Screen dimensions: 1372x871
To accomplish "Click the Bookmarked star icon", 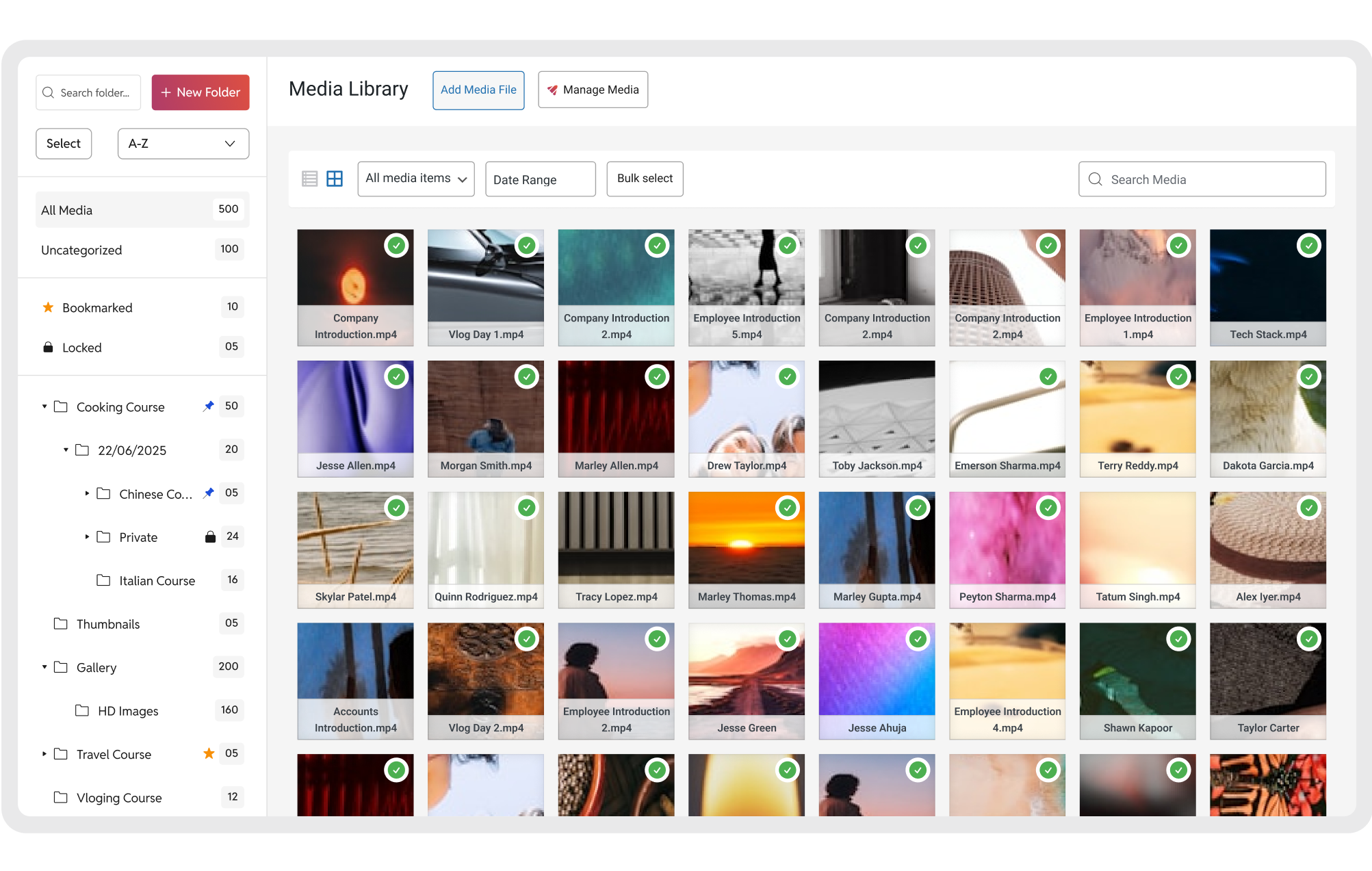I will tap(48, 308).
